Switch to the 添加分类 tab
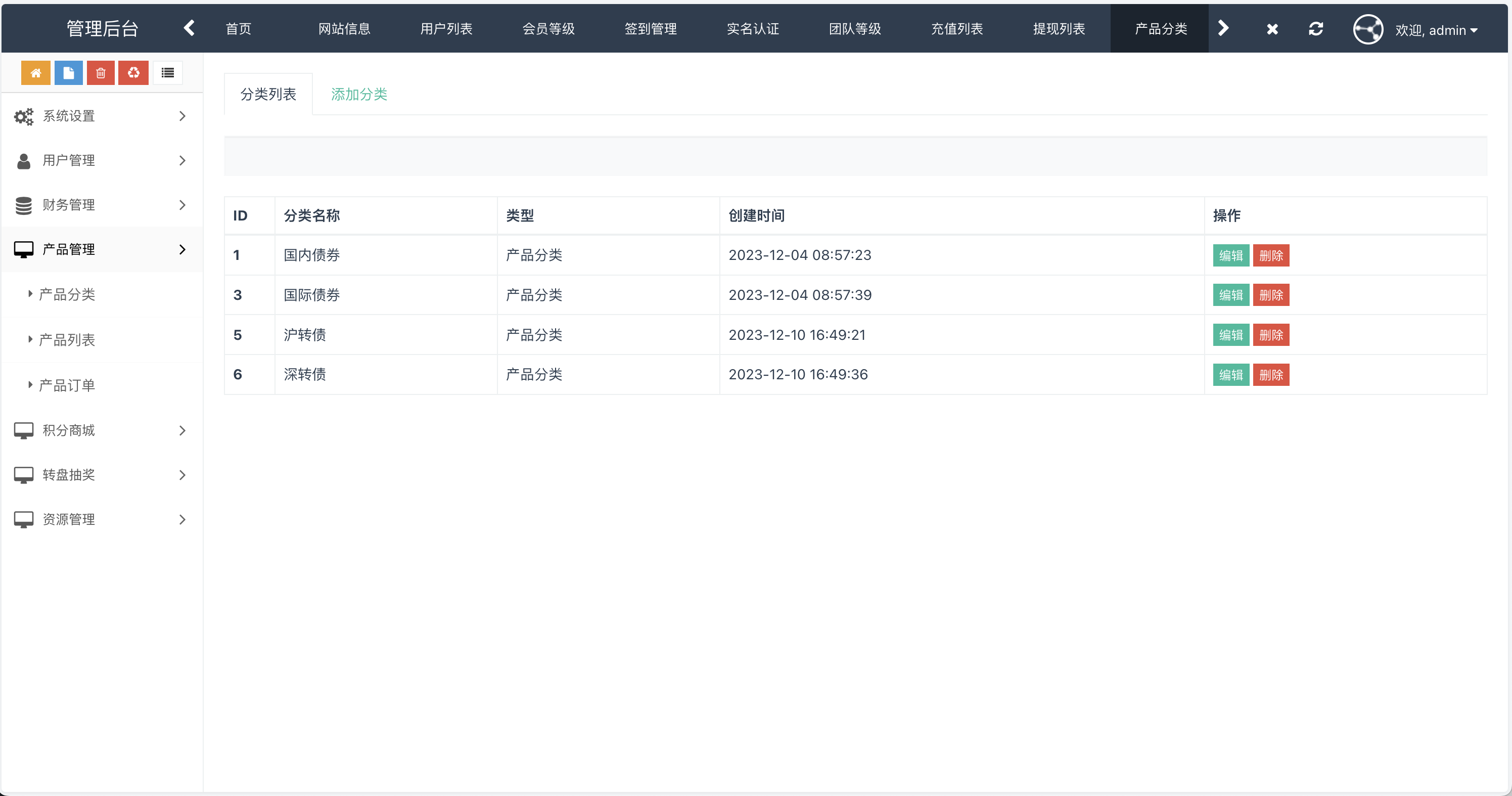Viewport: 1512px width, 796px height. 358,94
